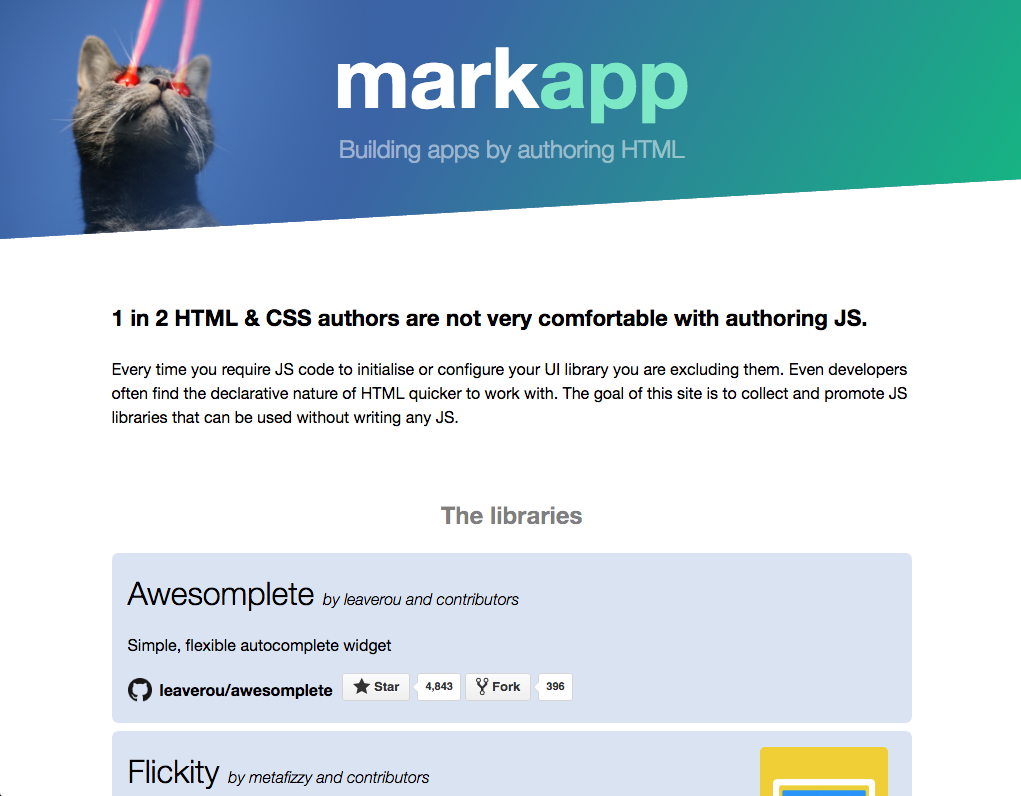Click 'Simple, flexible autocomplete widget' description
The width and height of the screenshot is (1021, 796).
[x=259, y=646]
